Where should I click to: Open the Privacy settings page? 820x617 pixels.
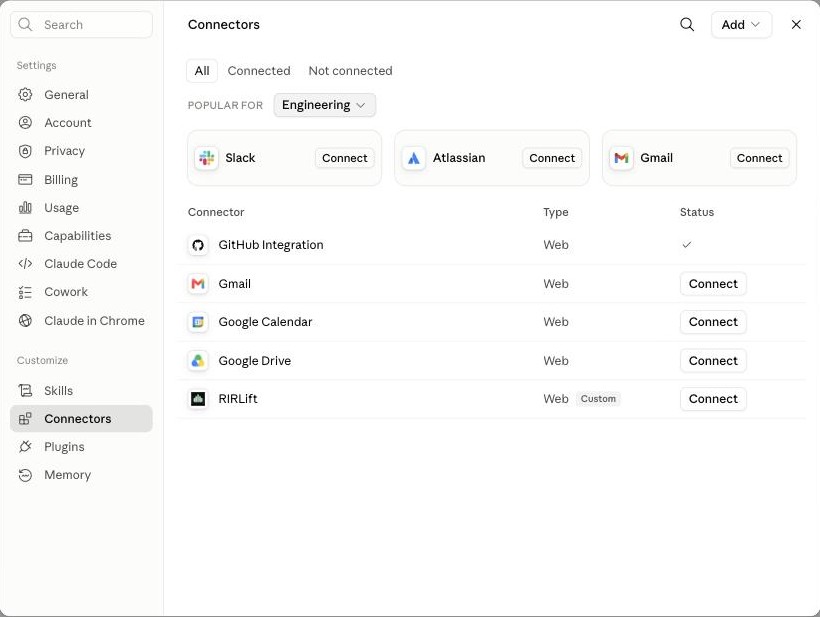coord(82,151)
